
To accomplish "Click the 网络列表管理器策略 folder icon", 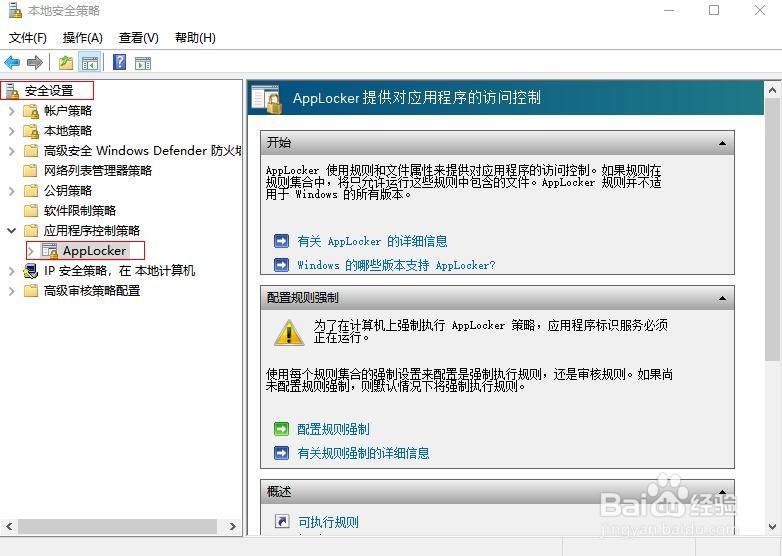I will (30, 171).
